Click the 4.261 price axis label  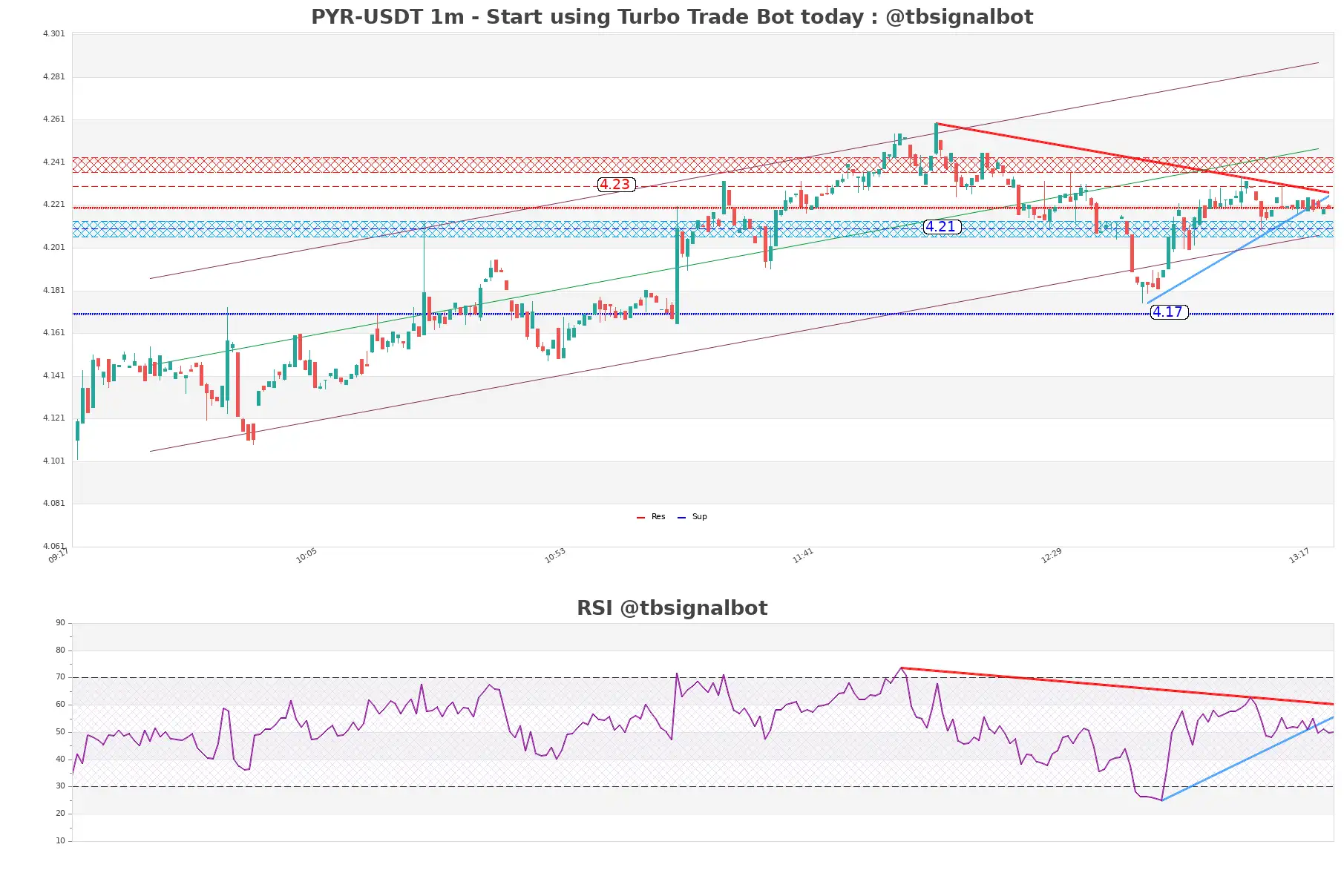point(53,119)
